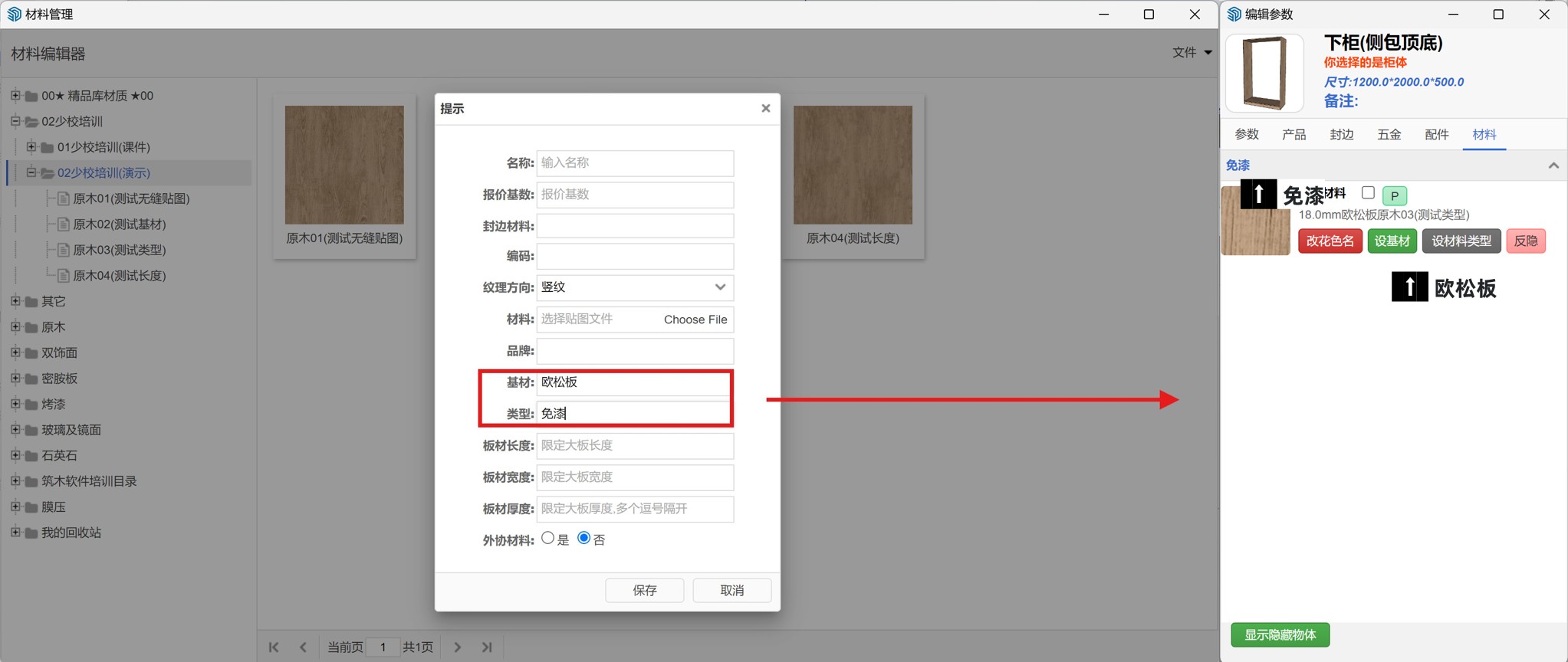Click the file icon of 原木01(测试无缝贴图)

(64, 199)
